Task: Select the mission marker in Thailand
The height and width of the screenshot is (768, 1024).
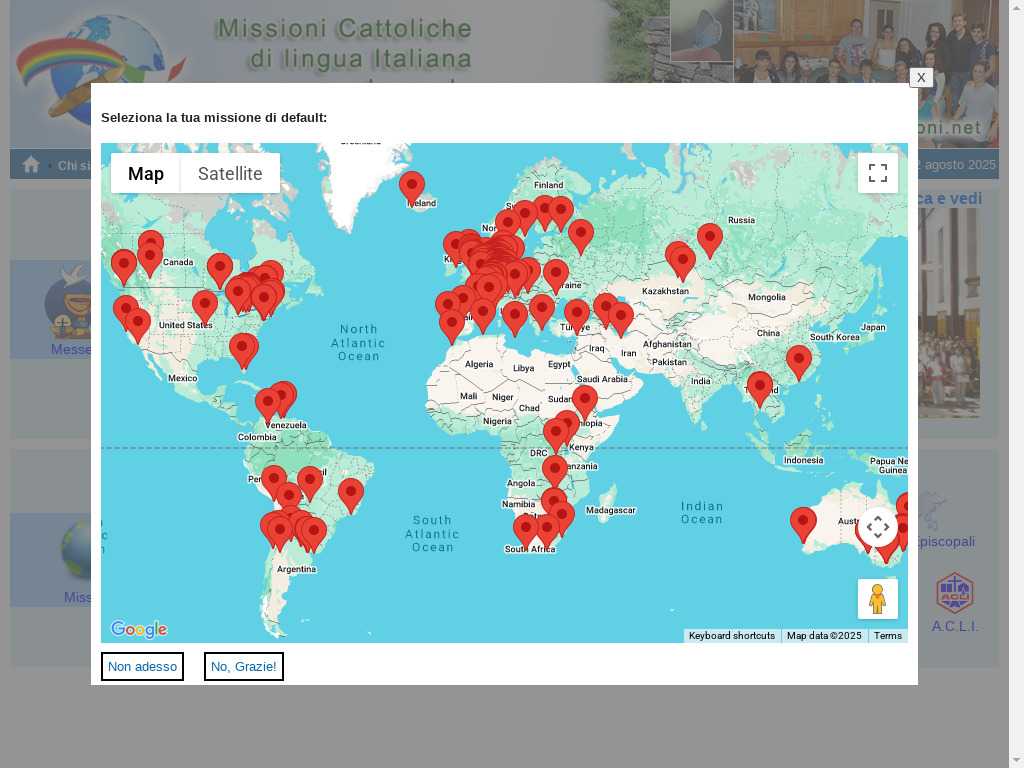Action: coord(760,389)
